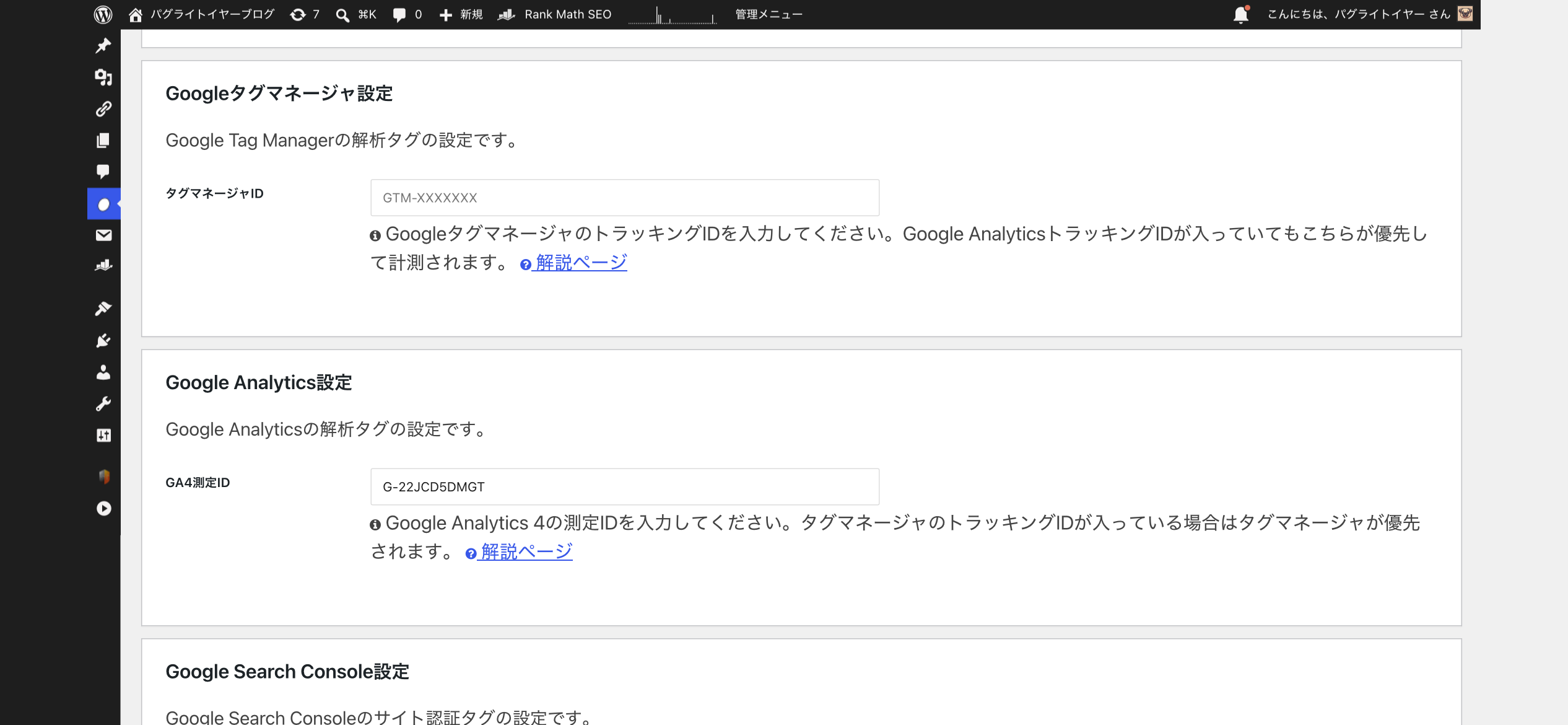Screen dimensions: 1568x725
Task: Click the GA4測定ID label
Action: [x=198, y=482]
